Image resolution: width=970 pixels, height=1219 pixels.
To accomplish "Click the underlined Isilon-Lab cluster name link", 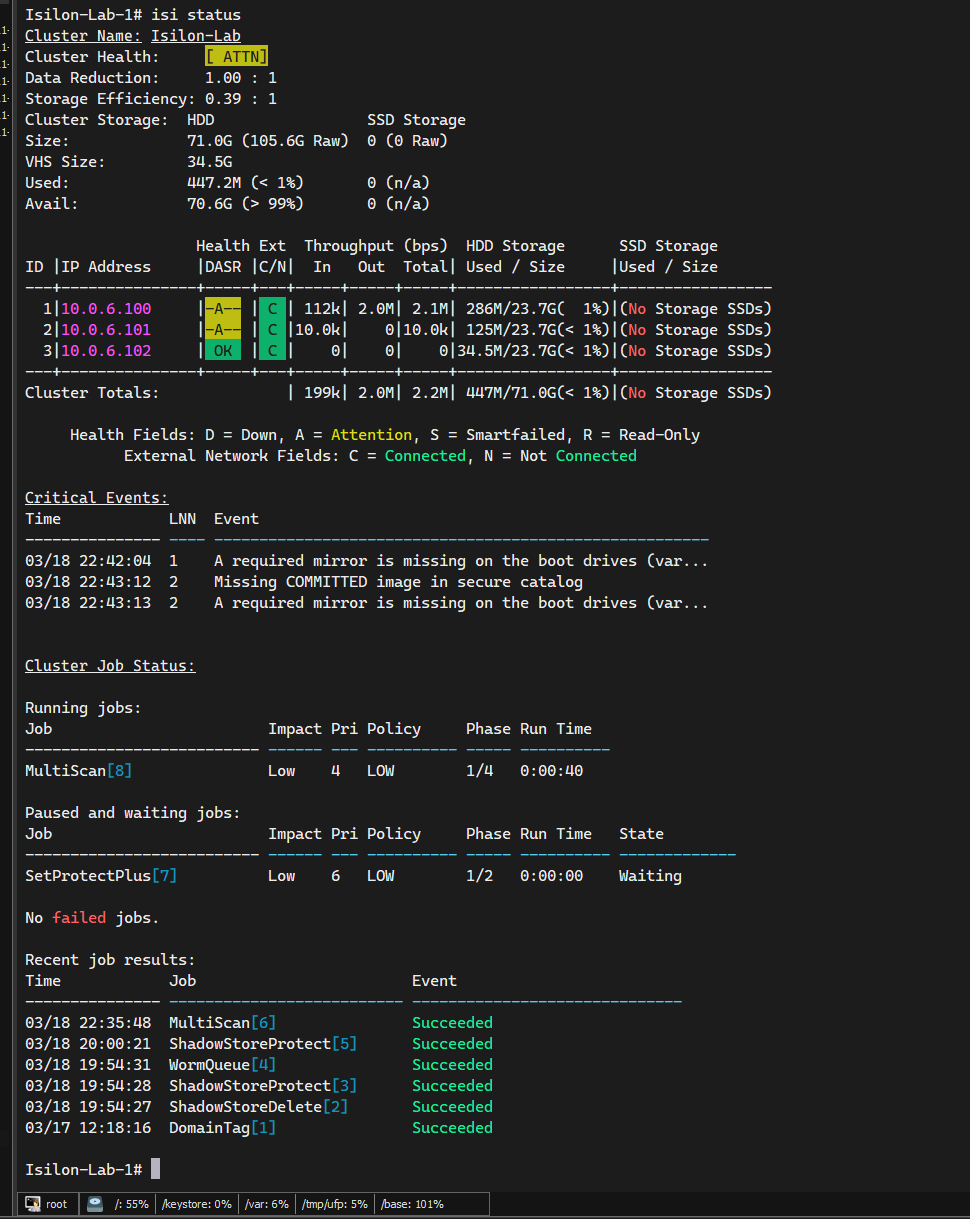I will point(196,35).
